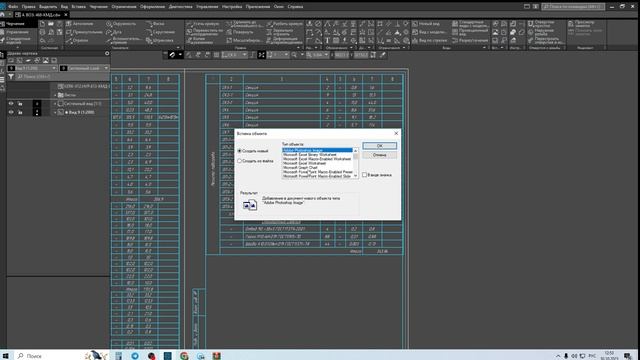The height and width of the screenshot is (360, 640).
Task: Open Windows Start menu
Action: 5,356
